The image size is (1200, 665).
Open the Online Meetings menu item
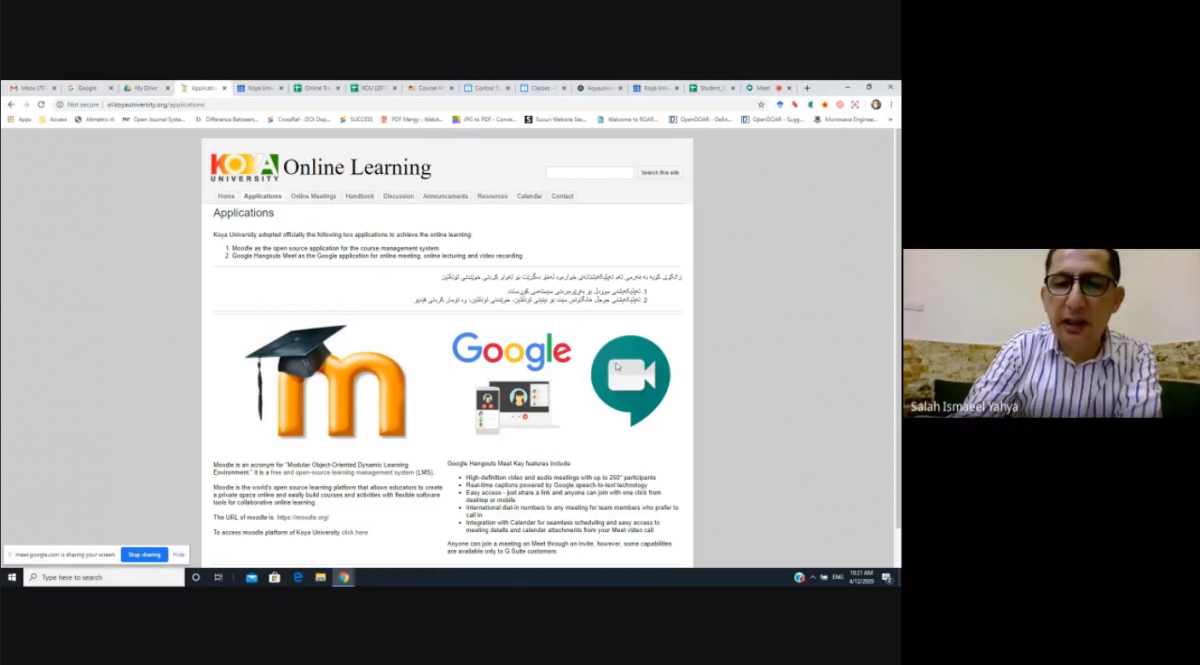click(313, 196)
